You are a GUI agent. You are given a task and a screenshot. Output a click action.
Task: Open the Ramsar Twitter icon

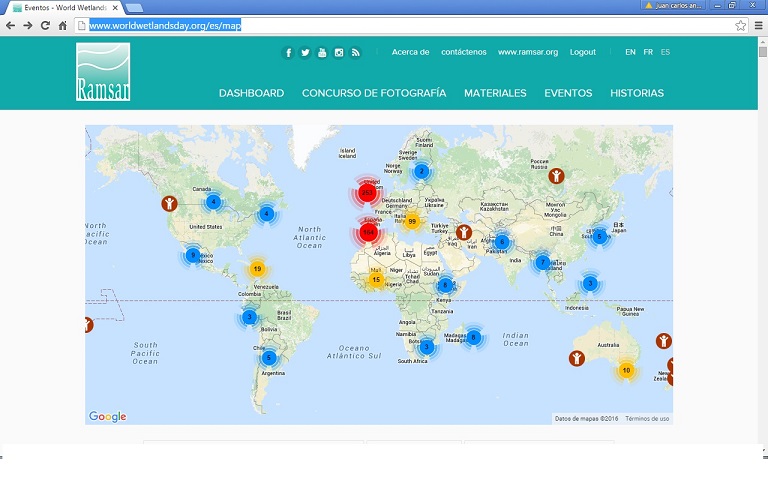pos(305,52)
